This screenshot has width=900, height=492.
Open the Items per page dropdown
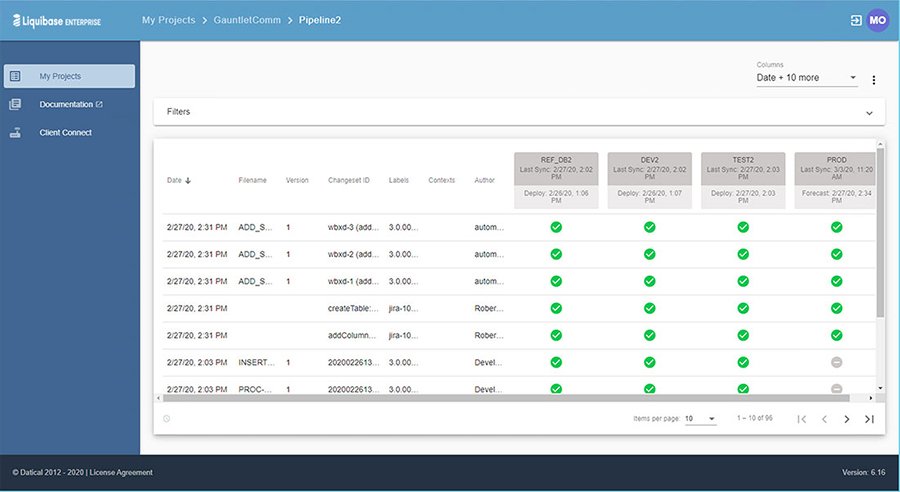[x=700, y=419]
